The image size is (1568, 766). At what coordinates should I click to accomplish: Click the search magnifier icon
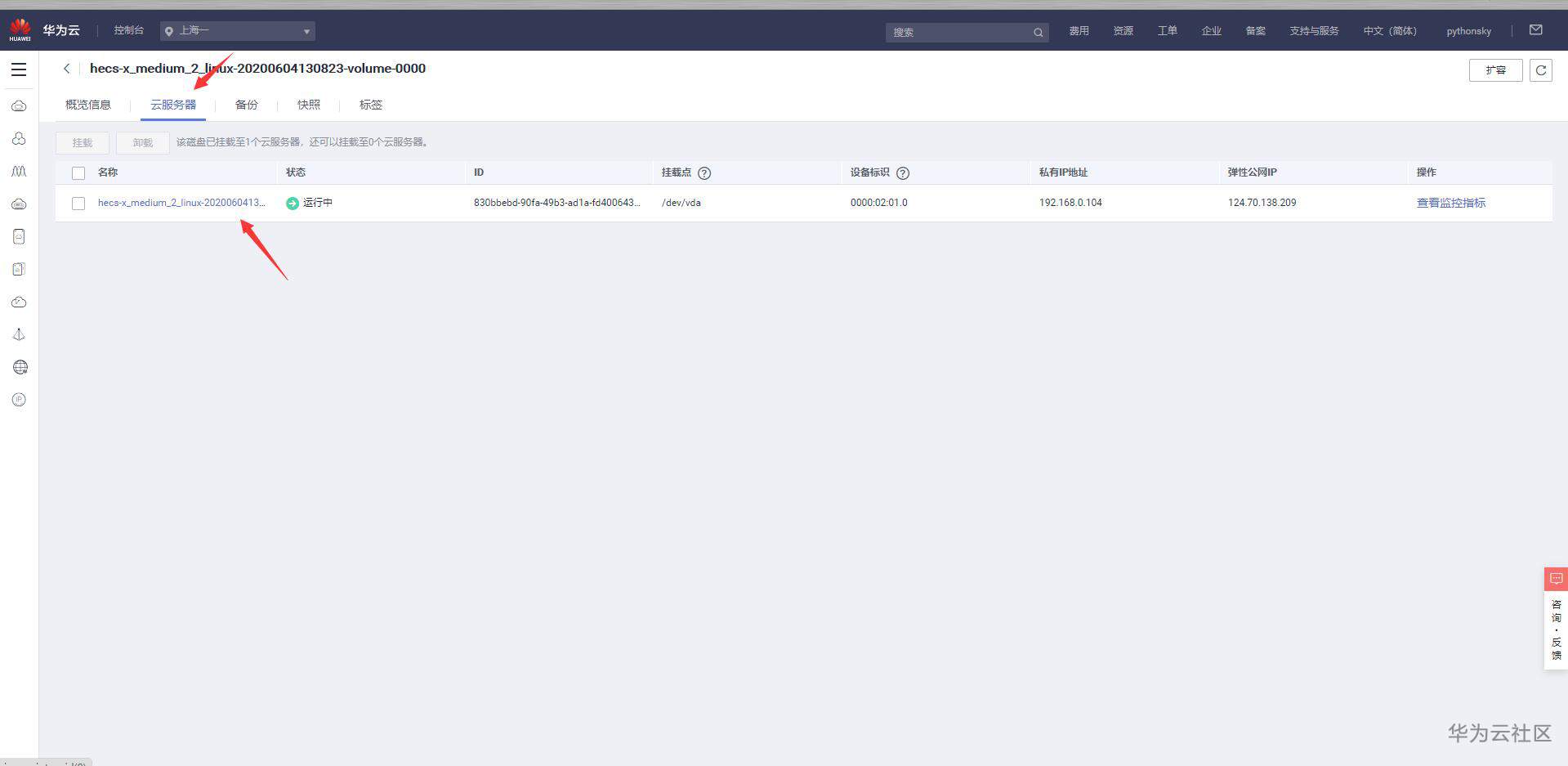[1038, 33]
